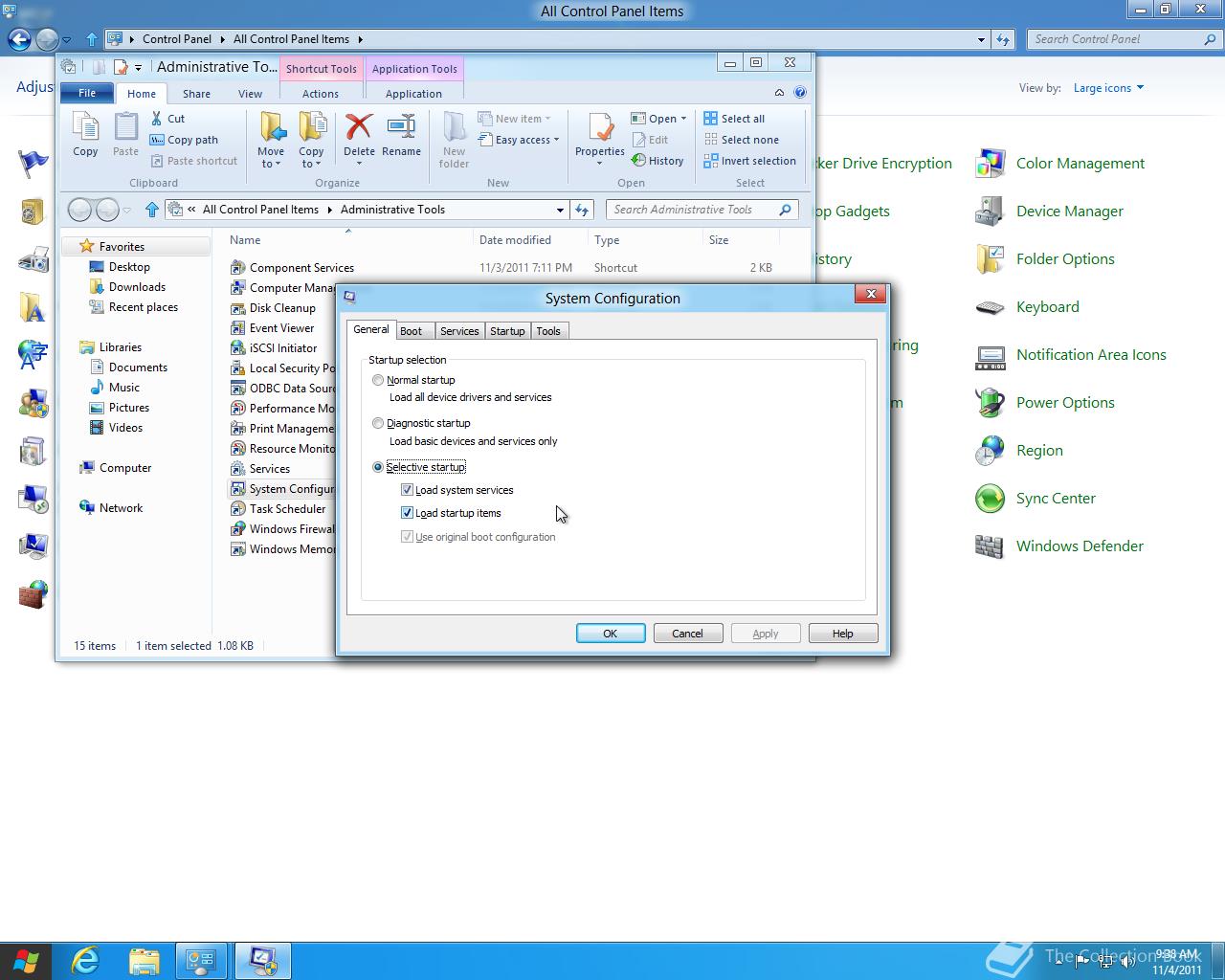Image resolution: width=1225 pixels, height=980 pixels.
Task: Click the File Explorer icon in the taskbar
Action: (144, 961)
